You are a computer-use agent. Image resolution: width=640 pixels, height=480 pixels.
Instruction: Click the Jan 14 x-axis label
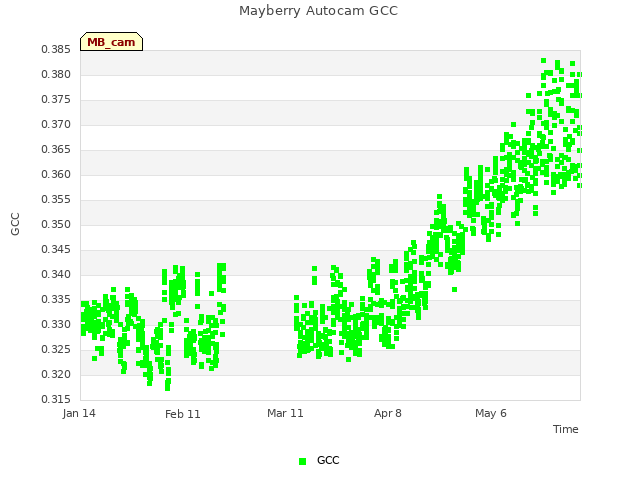79,413
